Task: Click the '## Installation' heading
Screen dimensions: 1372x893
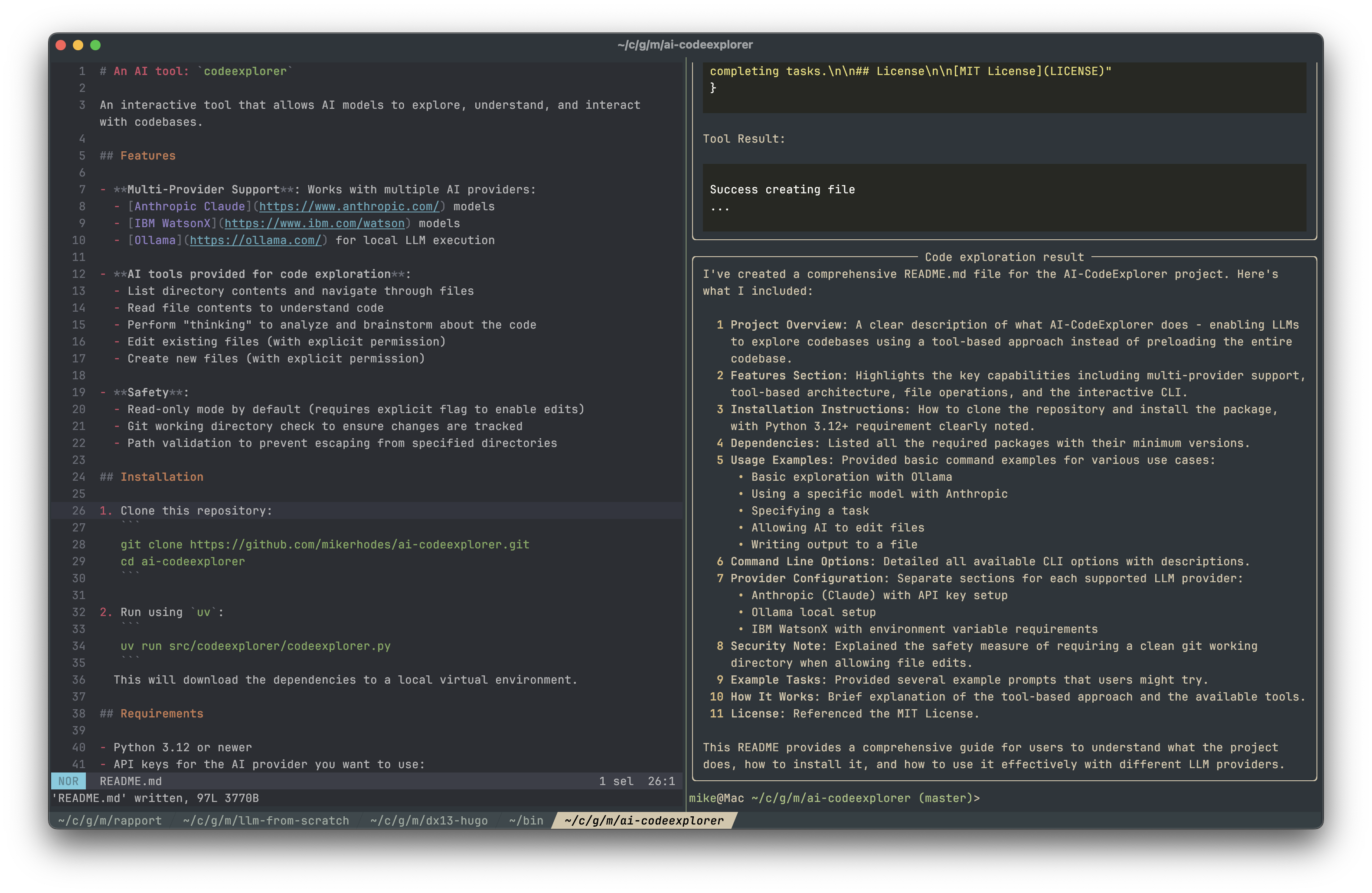Action: 152,477
